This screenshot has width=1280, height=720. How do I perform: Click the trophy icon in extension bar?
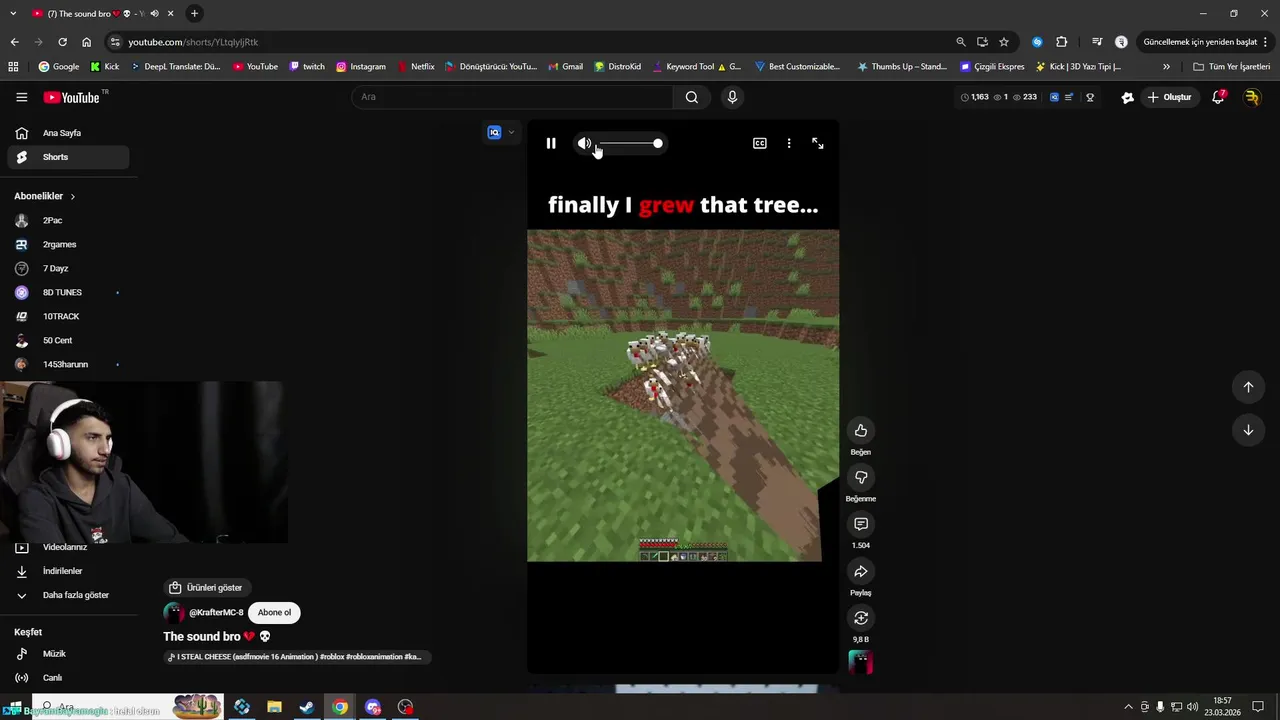click(1090, 97)
